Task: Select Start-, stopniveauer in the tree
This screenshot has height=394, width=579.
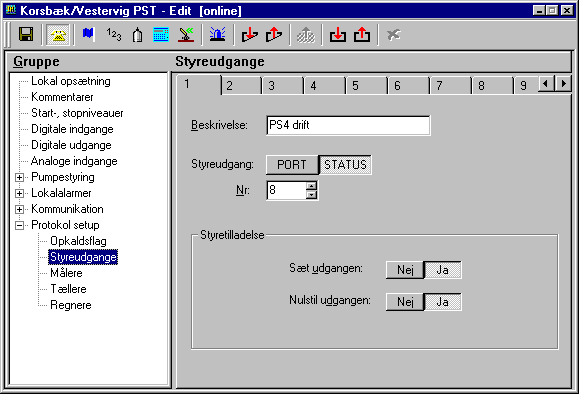Action: coord(77,113)
